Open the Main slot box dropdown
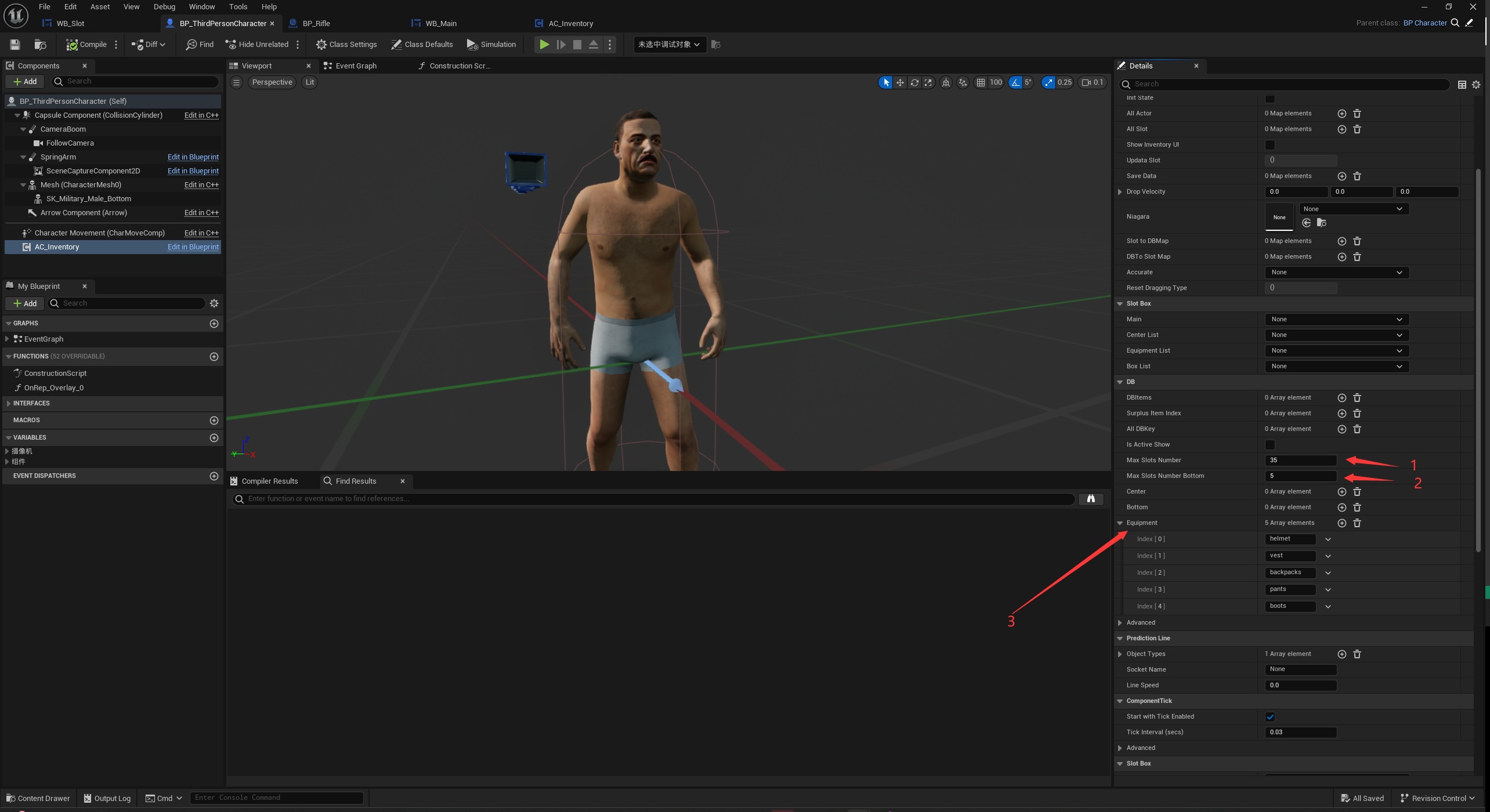 point(1336,320)
